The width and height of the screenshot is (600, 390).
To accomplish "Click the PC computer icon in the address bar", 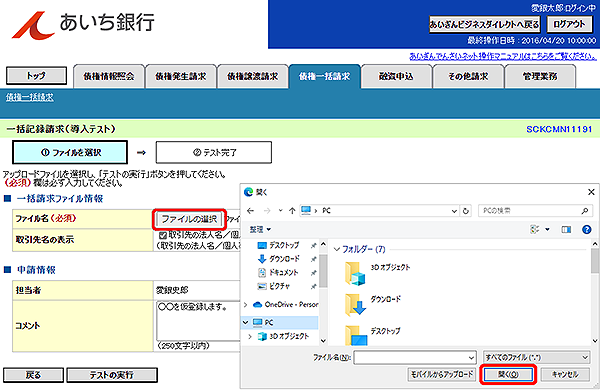I will click(306, 210).
